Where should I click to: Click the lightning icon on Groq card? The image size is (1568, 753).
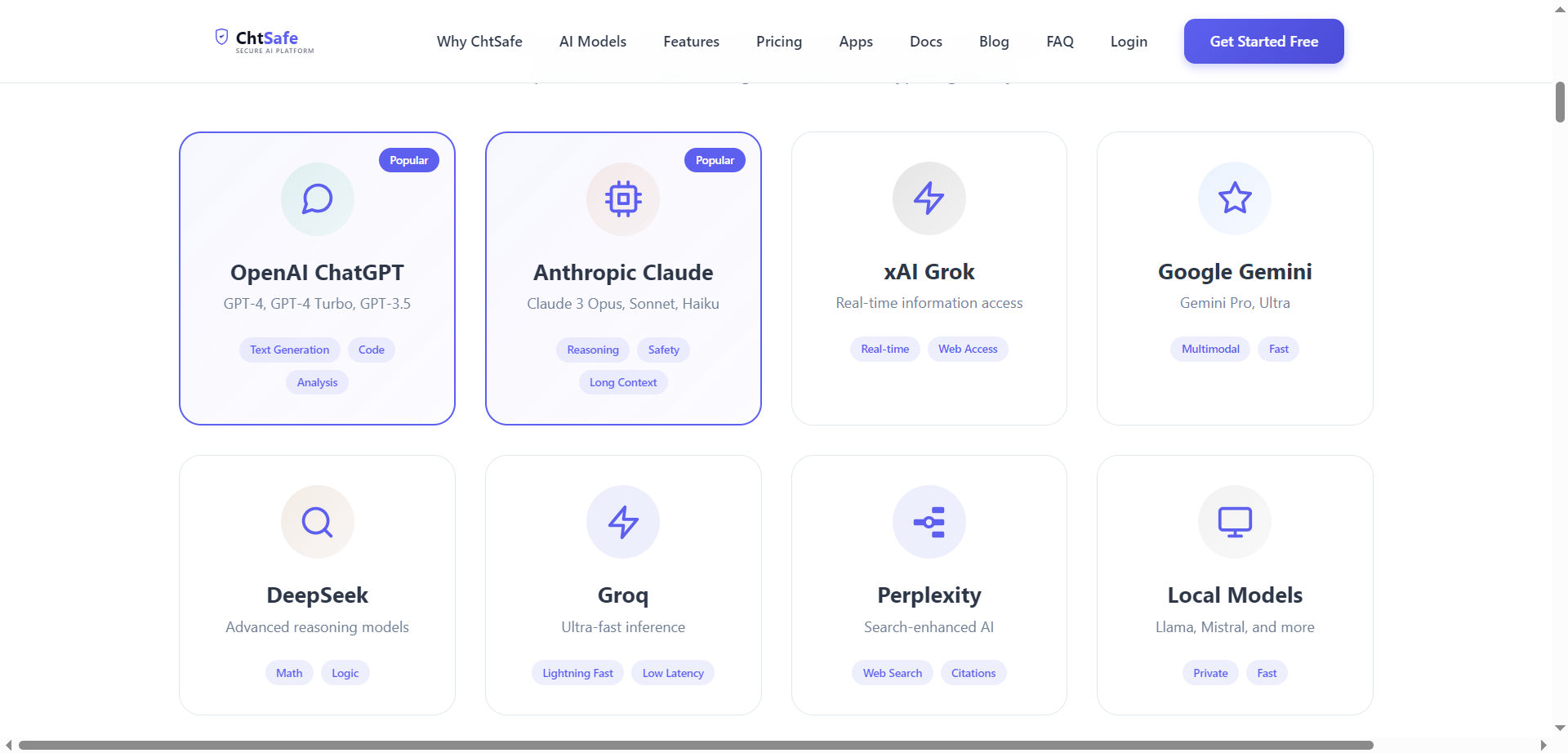pyautogui.click(x=623, y=521)
